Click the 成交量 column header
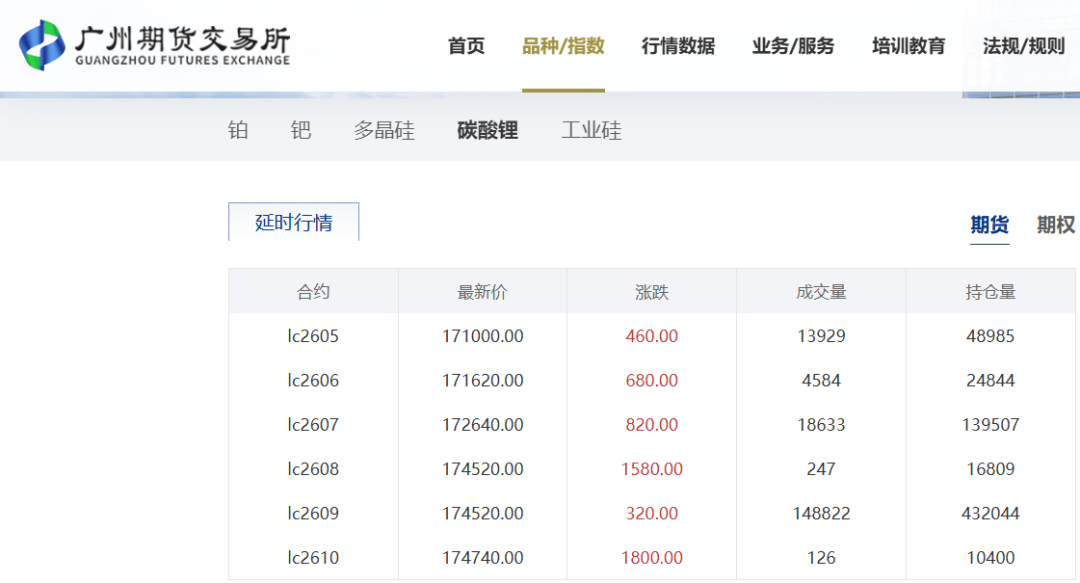The height and width of the screenshot is (583, 1080). click(x=821, y=292)
